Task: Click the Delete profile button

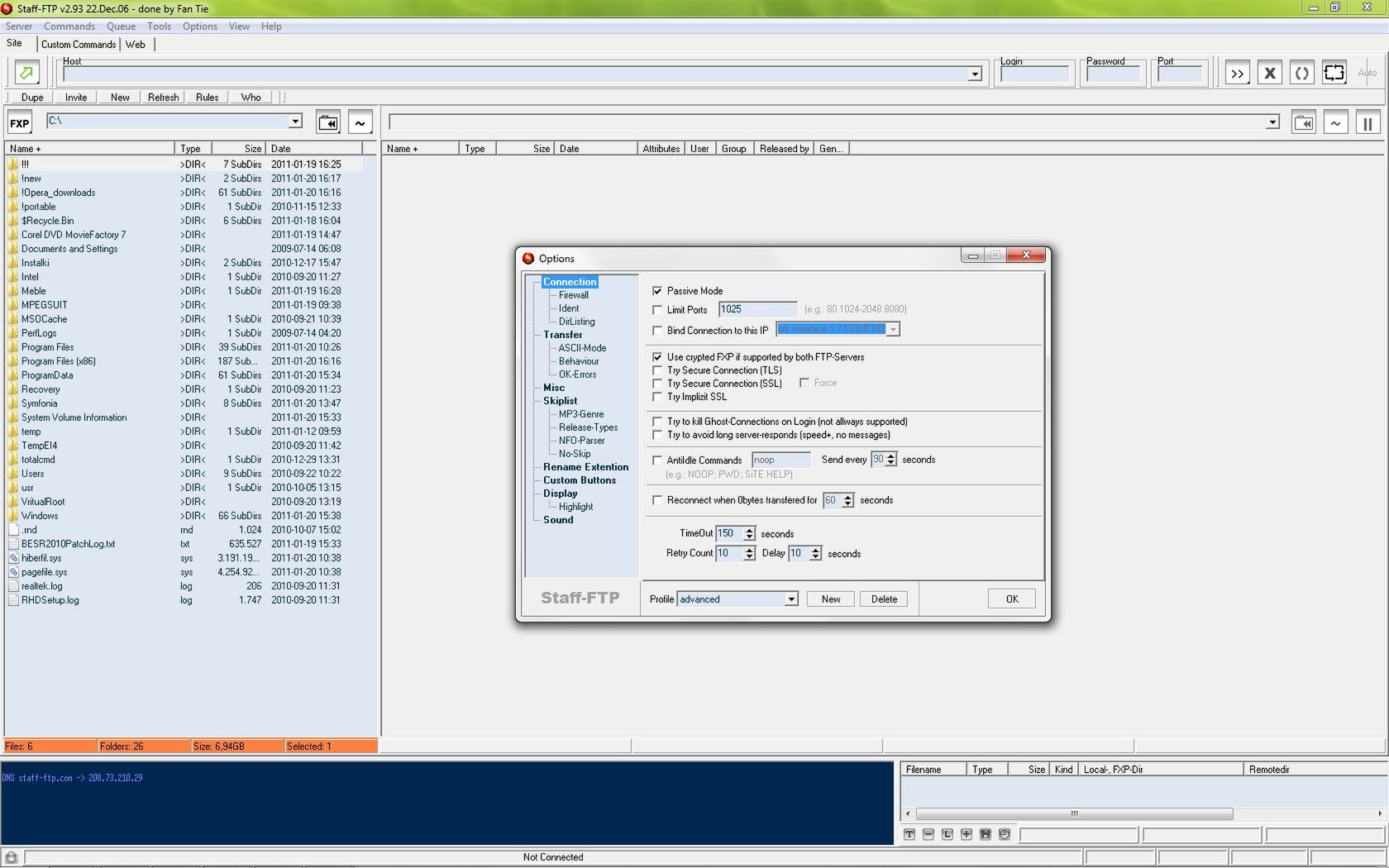Action: click(884, 599)
